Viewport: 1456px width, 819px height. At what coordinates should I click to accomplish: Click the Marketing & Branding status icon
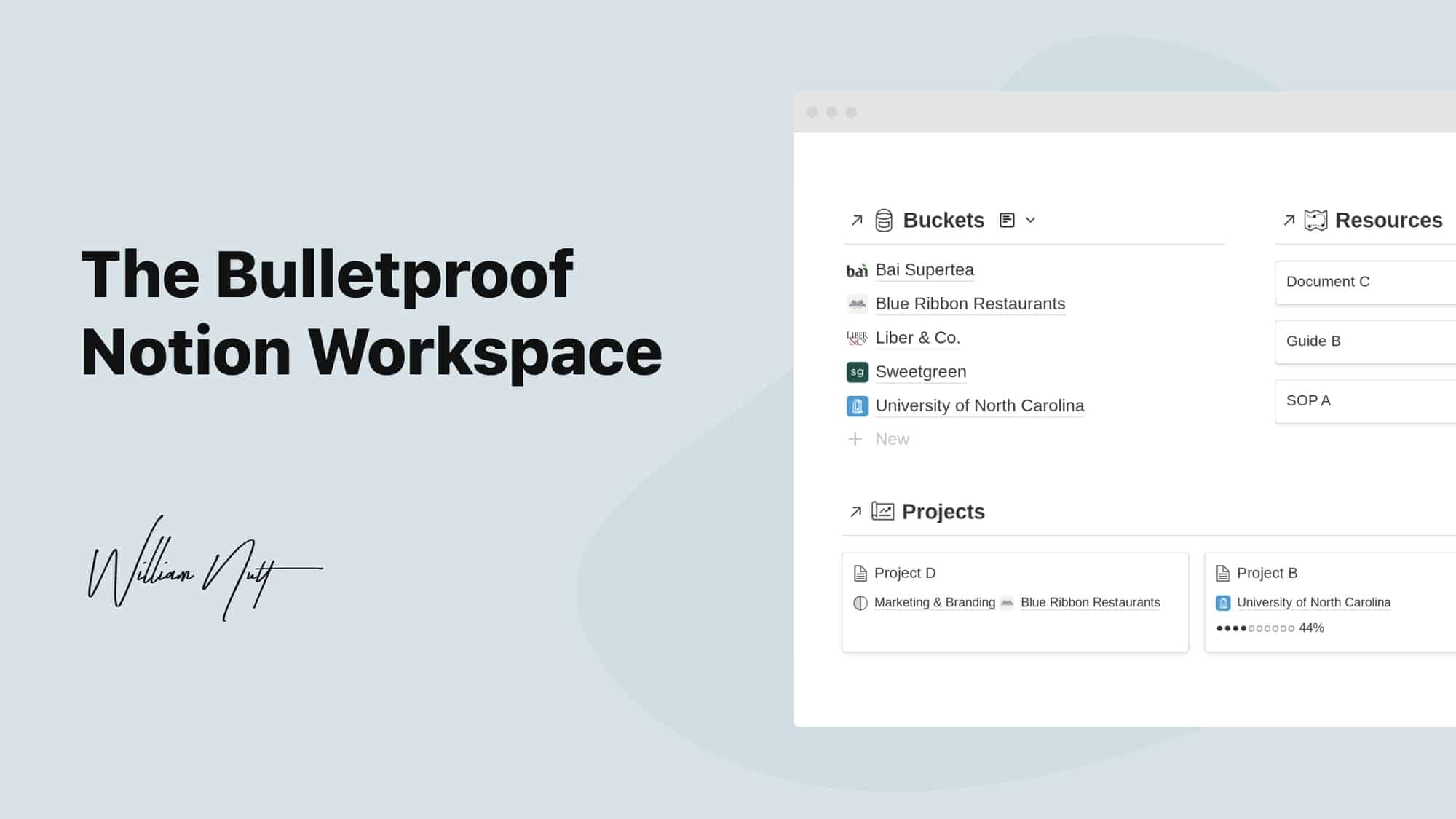click(860, 602)
